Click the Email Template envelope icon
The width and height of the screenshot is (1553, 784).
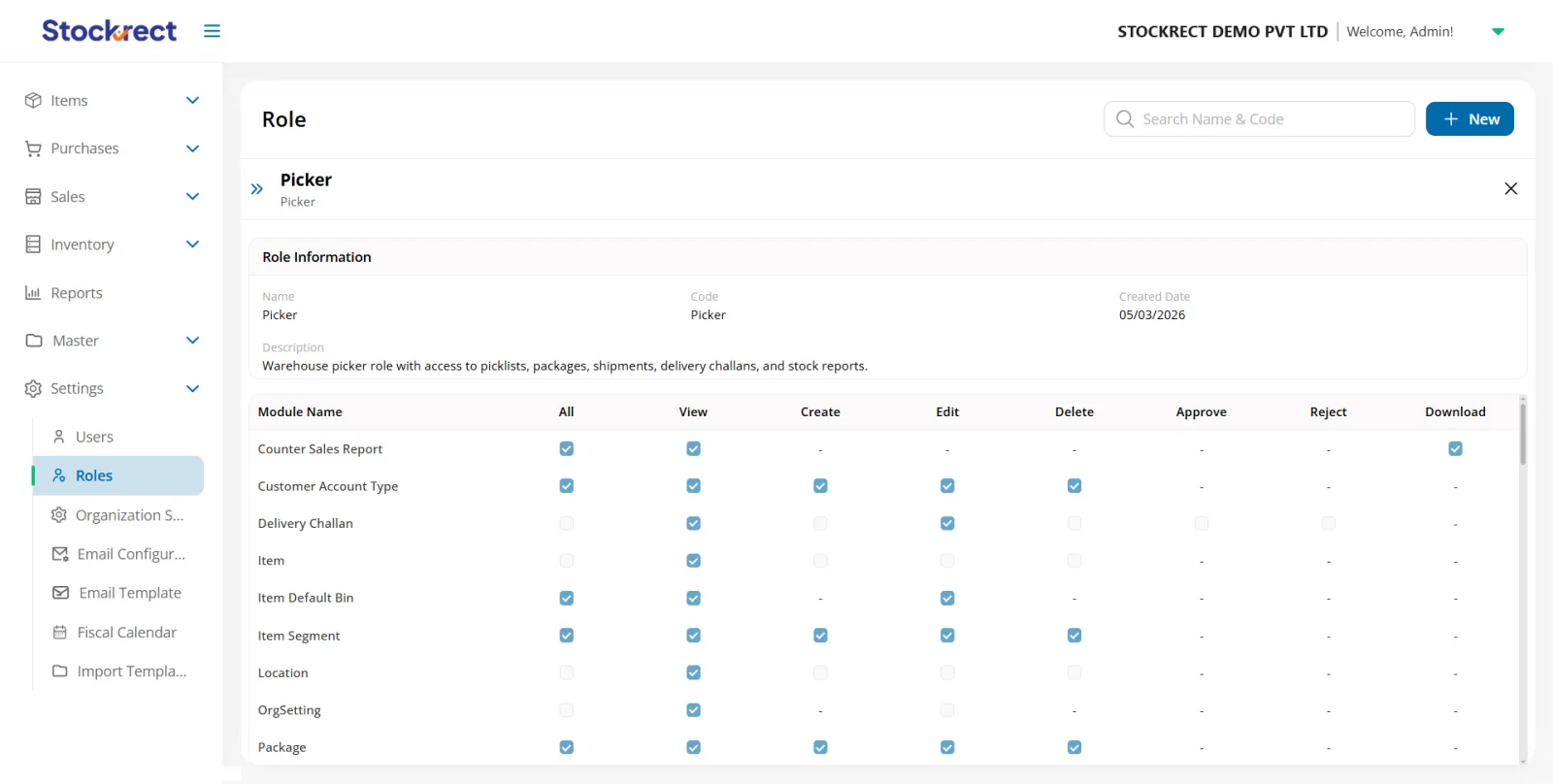60,593
